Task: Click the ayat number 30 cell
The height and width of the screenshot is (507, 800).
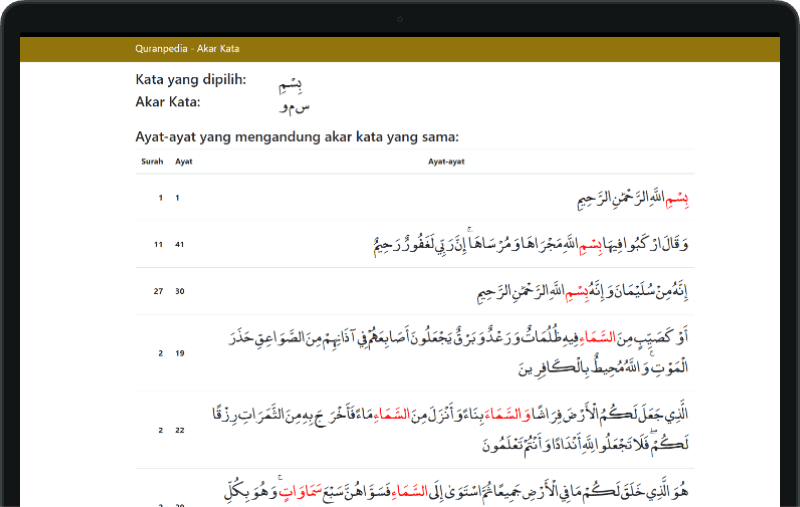Action: click(180, 291)
